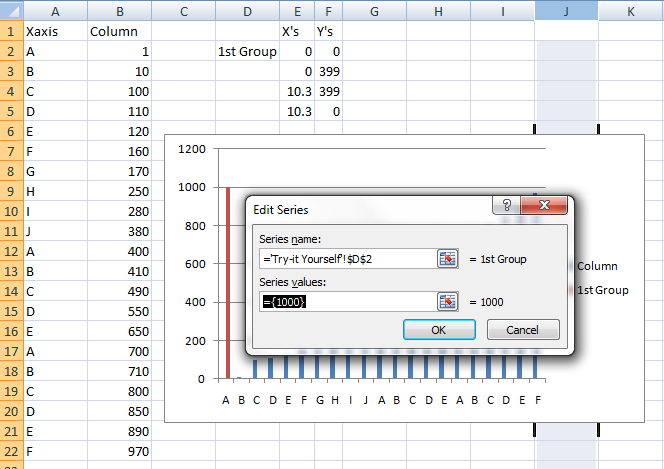Click cell B4 with value 100
Image resolution: width=664 pixels, height=469 pixels.
point(119,91)
